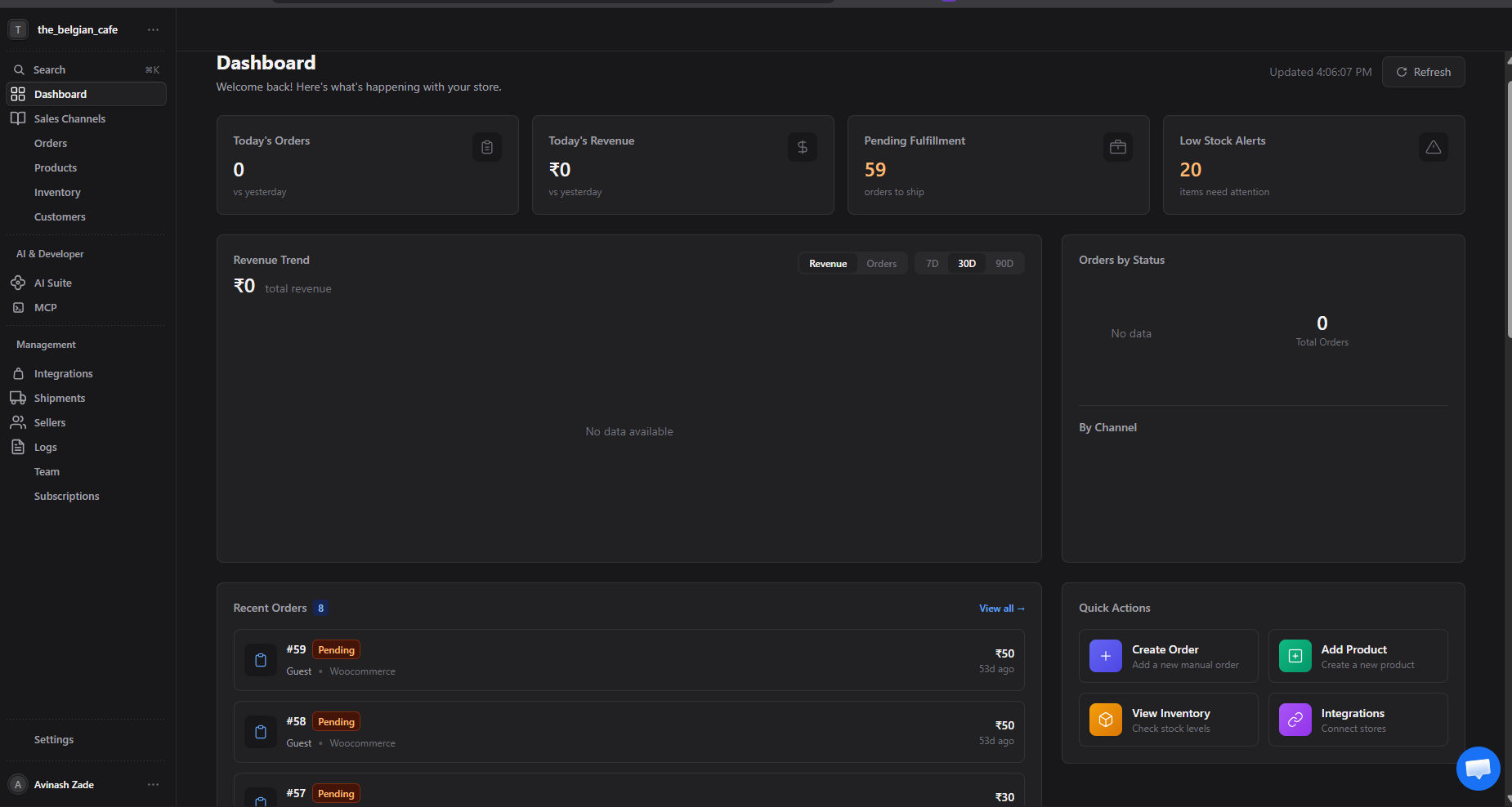Select the 7D time range
This screenshot has width=1512, height=807.
pyautogui.click(x=932, y=264)
